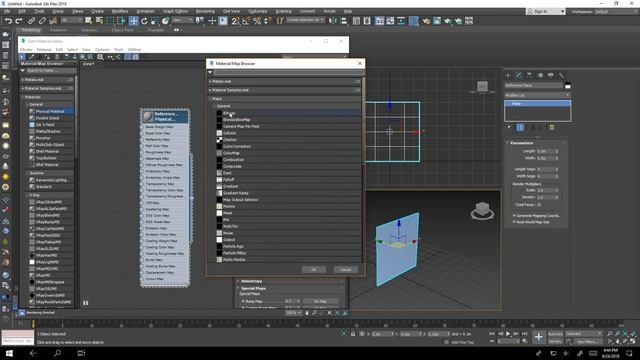
Task: Select Plane entry in modifier stack
Action: tap(538, 104)
